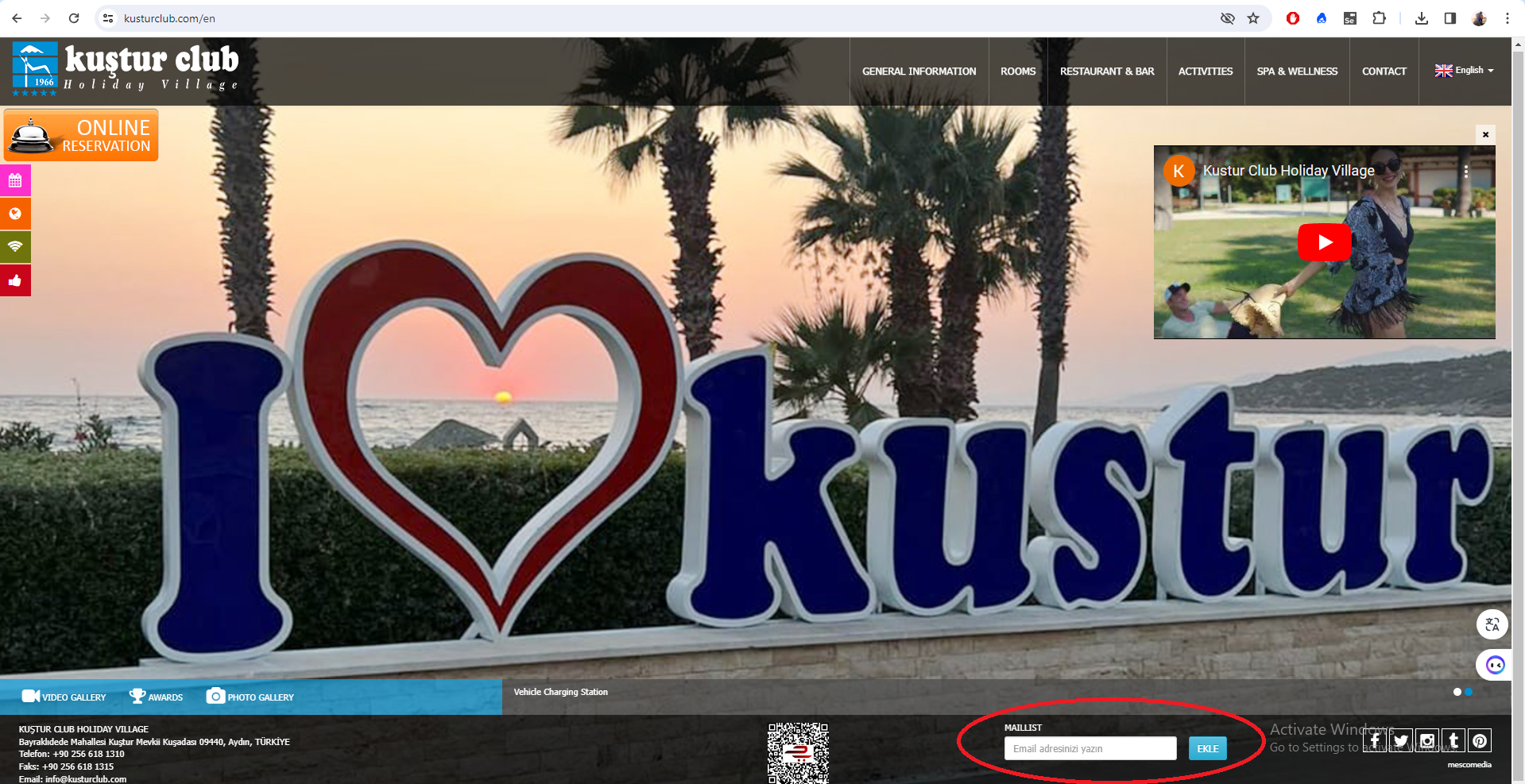
Task: Click the Online Reservation button
Action: tap(81, 135)
